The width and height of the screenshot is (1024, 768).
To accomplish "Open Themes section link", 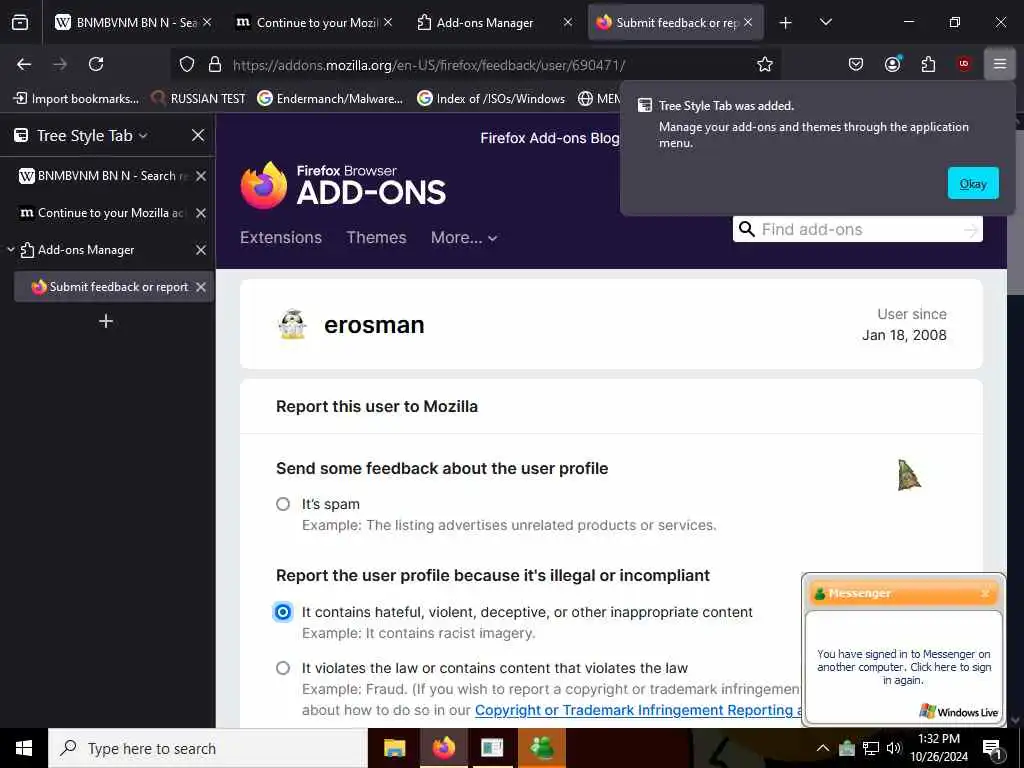I will click(x=376, y=238).
